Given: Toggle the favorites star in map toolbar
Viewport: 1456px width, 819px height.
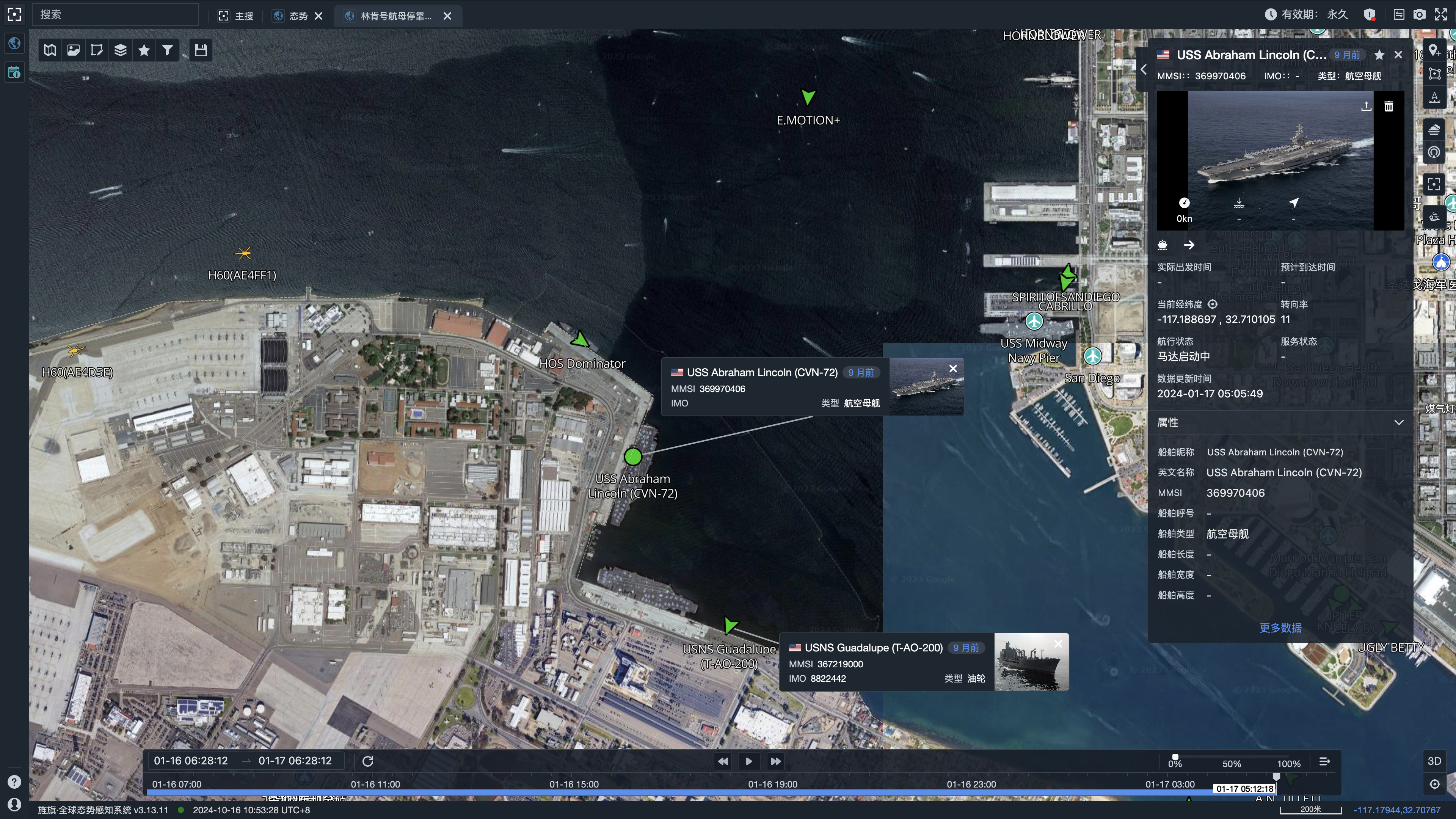Looking at the screenshot, I should tap(144, 50).
